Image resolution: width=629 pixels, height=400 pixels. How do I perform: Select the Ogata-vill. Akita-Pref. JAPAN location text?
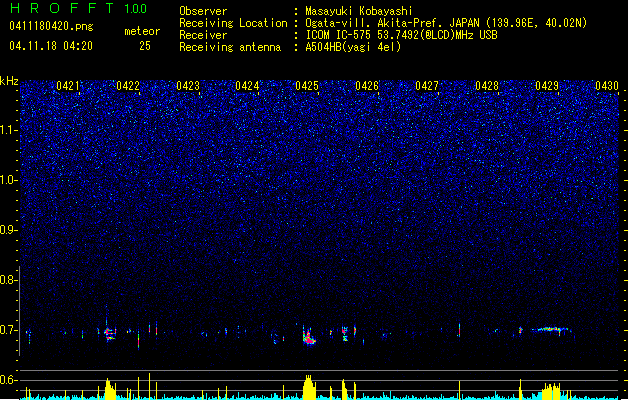tap(446, 23)
